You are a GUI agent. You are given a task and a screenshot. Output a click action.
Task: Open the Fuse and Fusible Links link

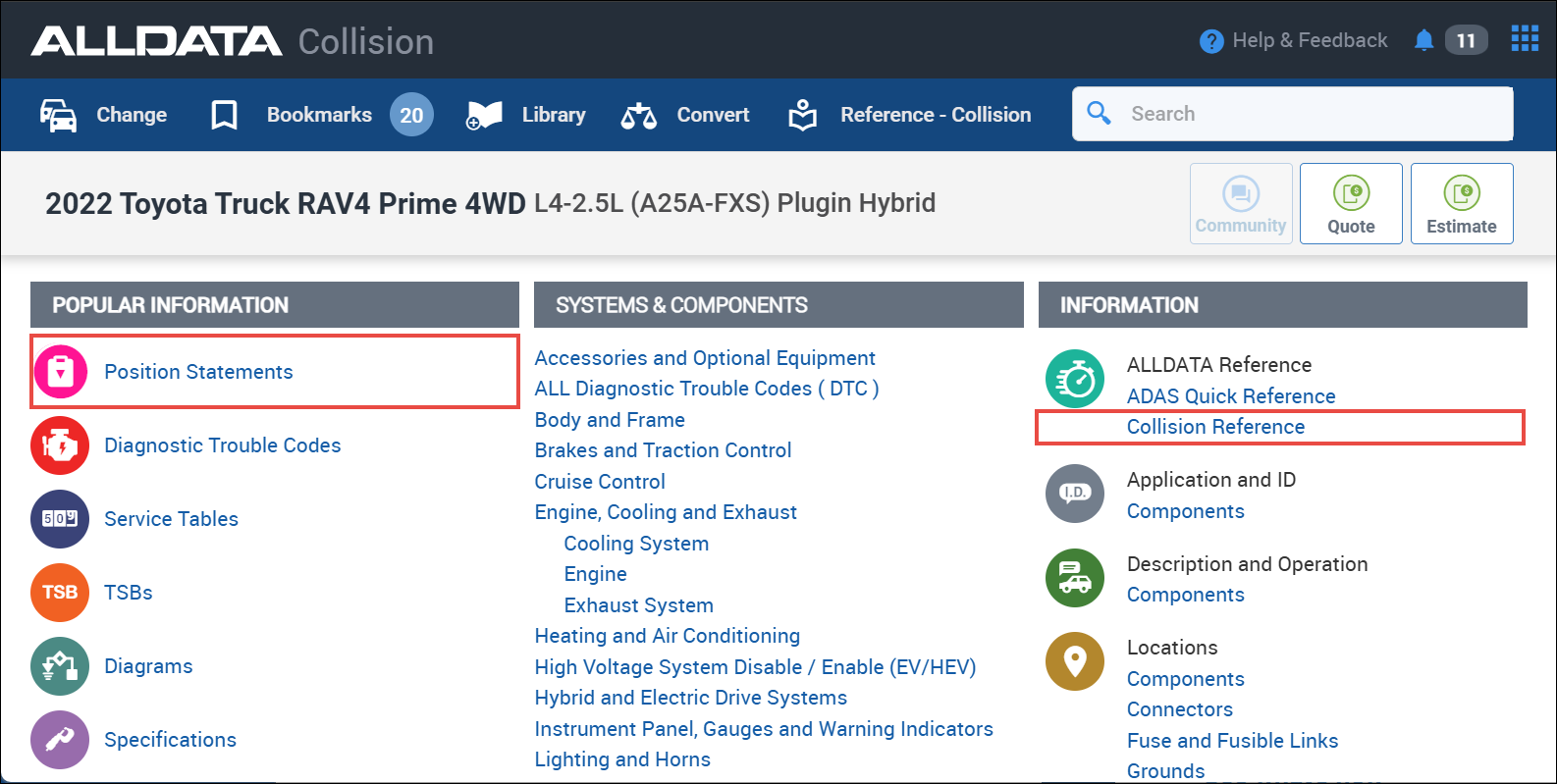pyautogui.click(x=1232, y=741)
